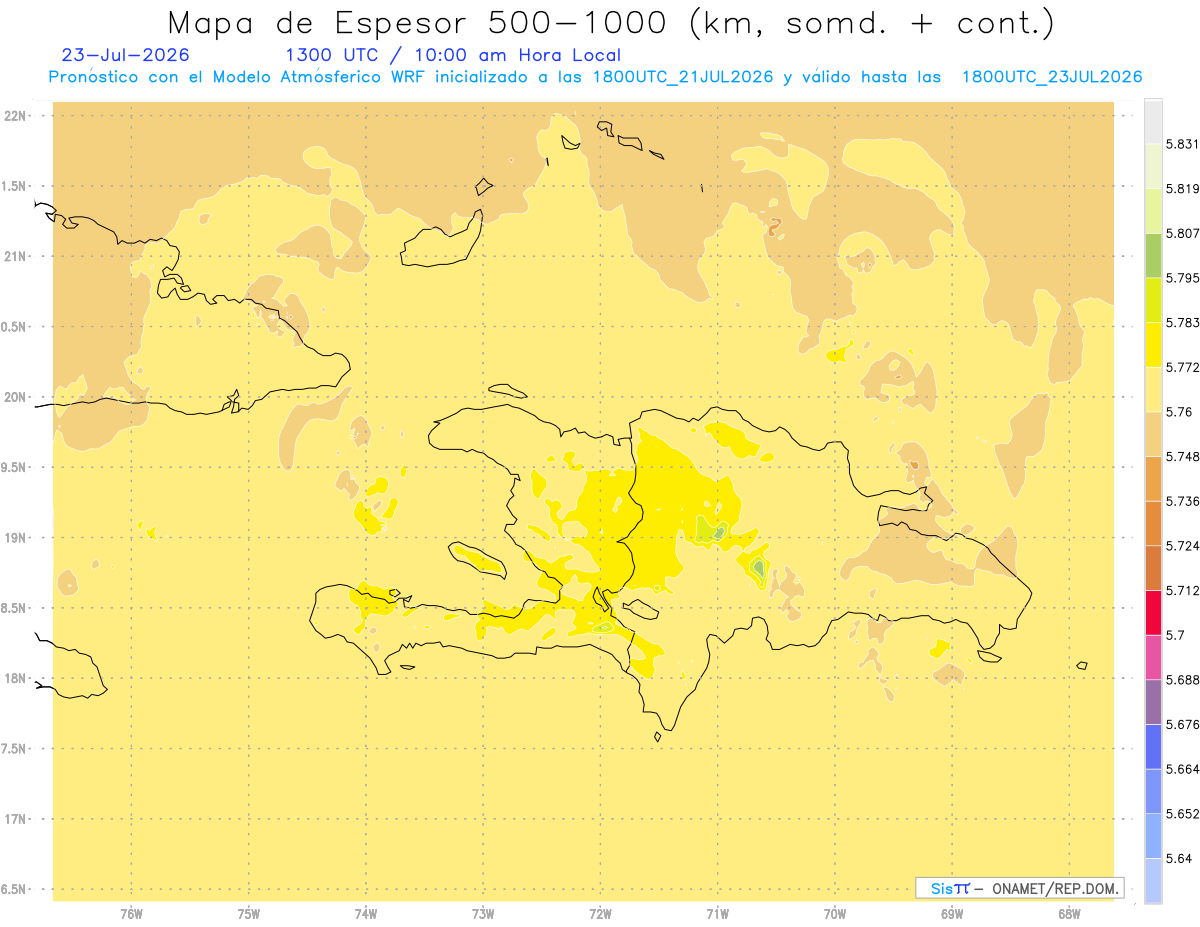Click the 73W longitude label
Screen dimensions: 1200x927
click(x=483, y=914)
